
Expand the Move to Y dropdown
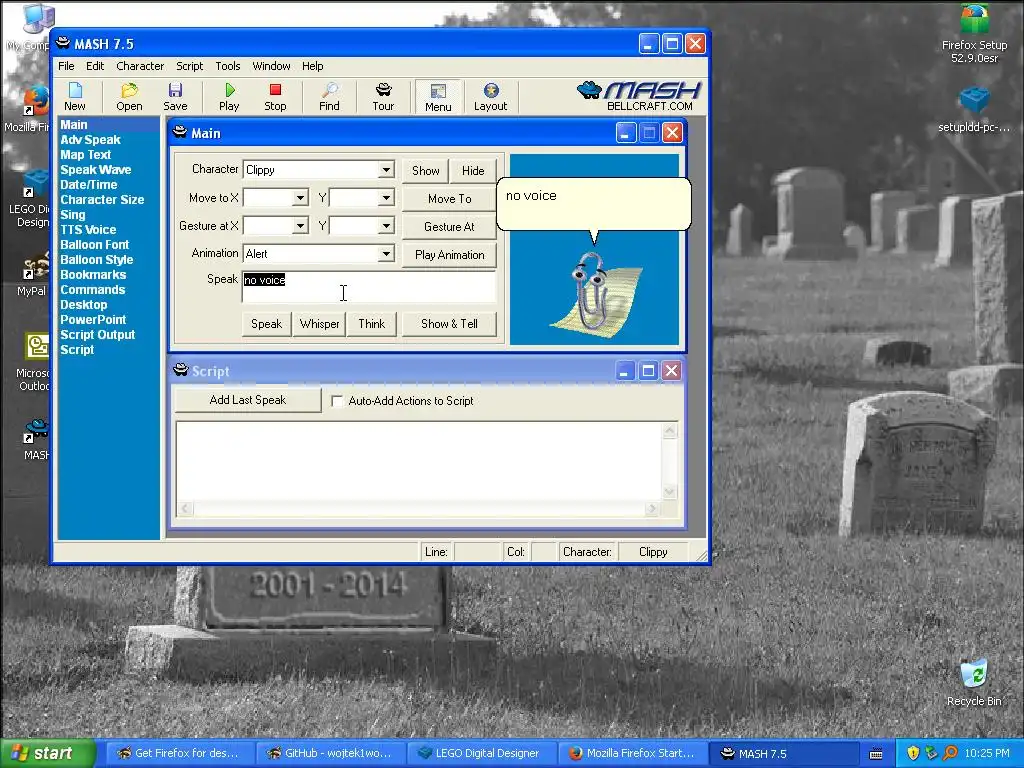coord(386,198)
